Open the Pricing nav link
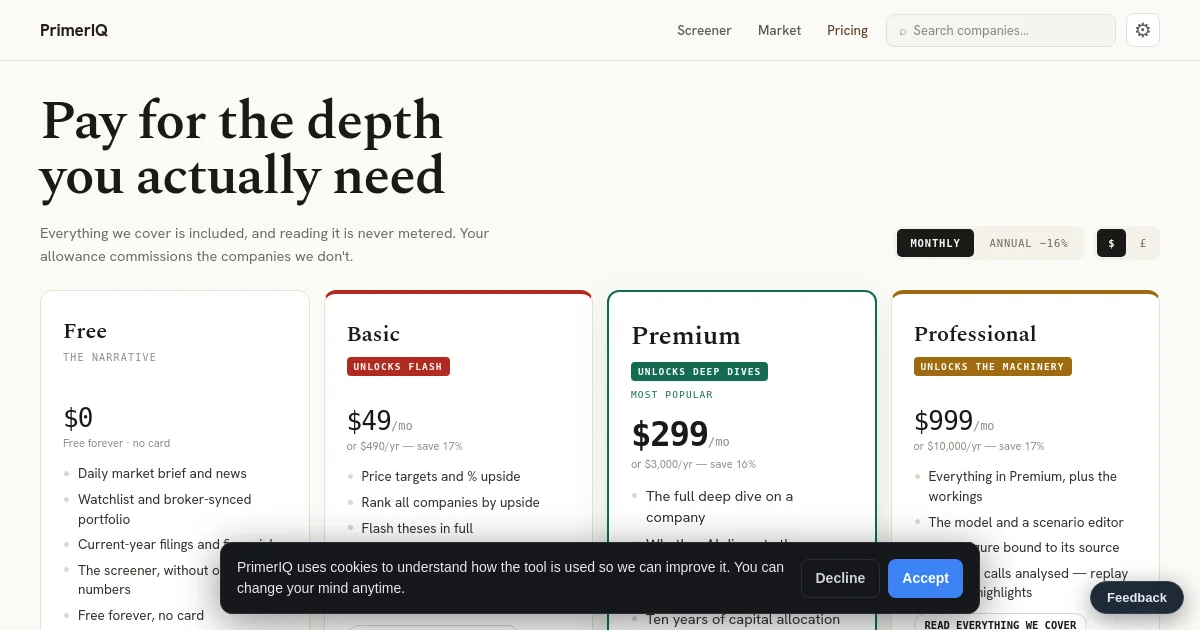Image resolution: width=1200 pixels, height=630 pixels. point(847,30)
